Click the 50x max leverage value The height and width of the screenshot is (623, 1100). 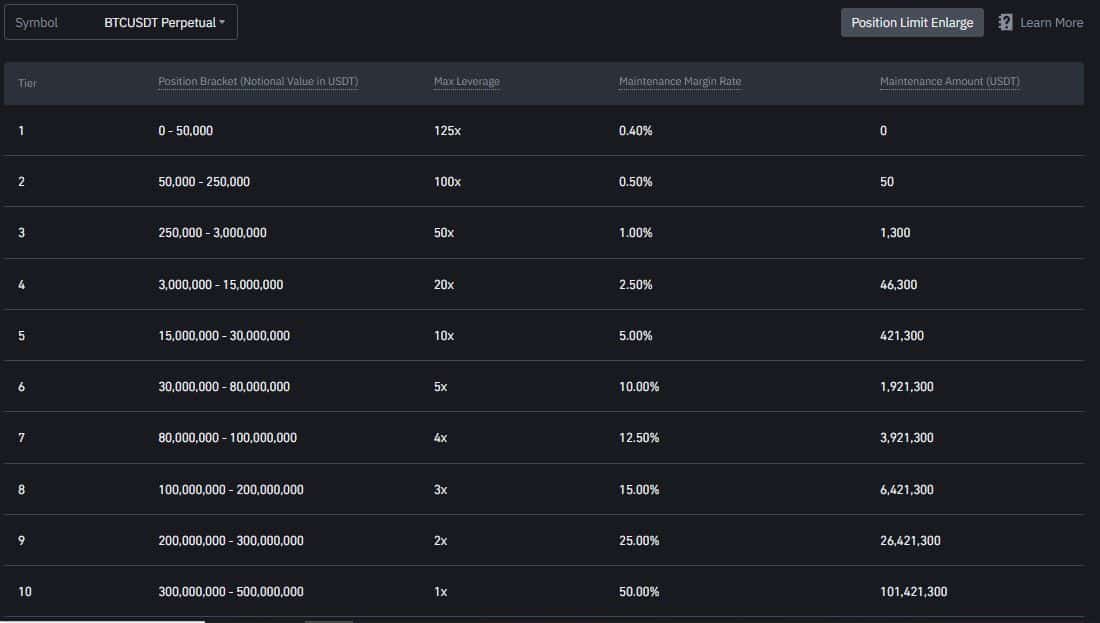pos(444,233)
